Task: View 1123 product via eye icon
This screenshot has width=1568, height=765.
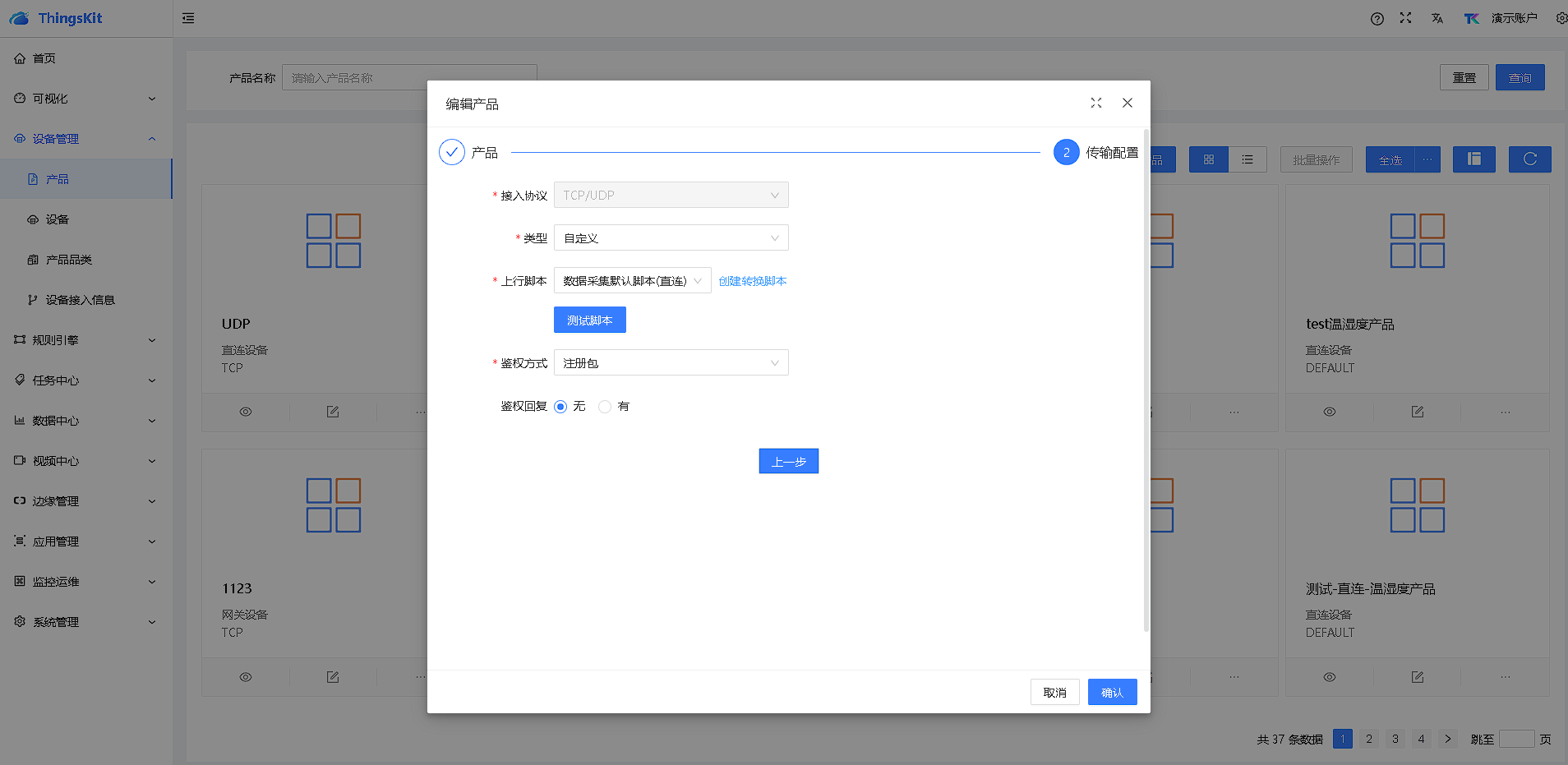Action: [x=246, y=677]
